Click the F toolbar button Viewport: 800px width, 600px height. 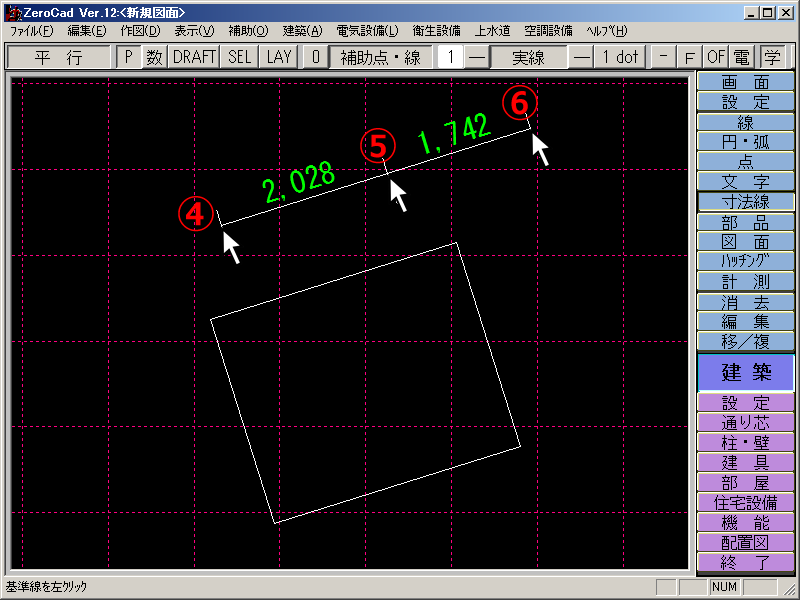click(689, 57)
